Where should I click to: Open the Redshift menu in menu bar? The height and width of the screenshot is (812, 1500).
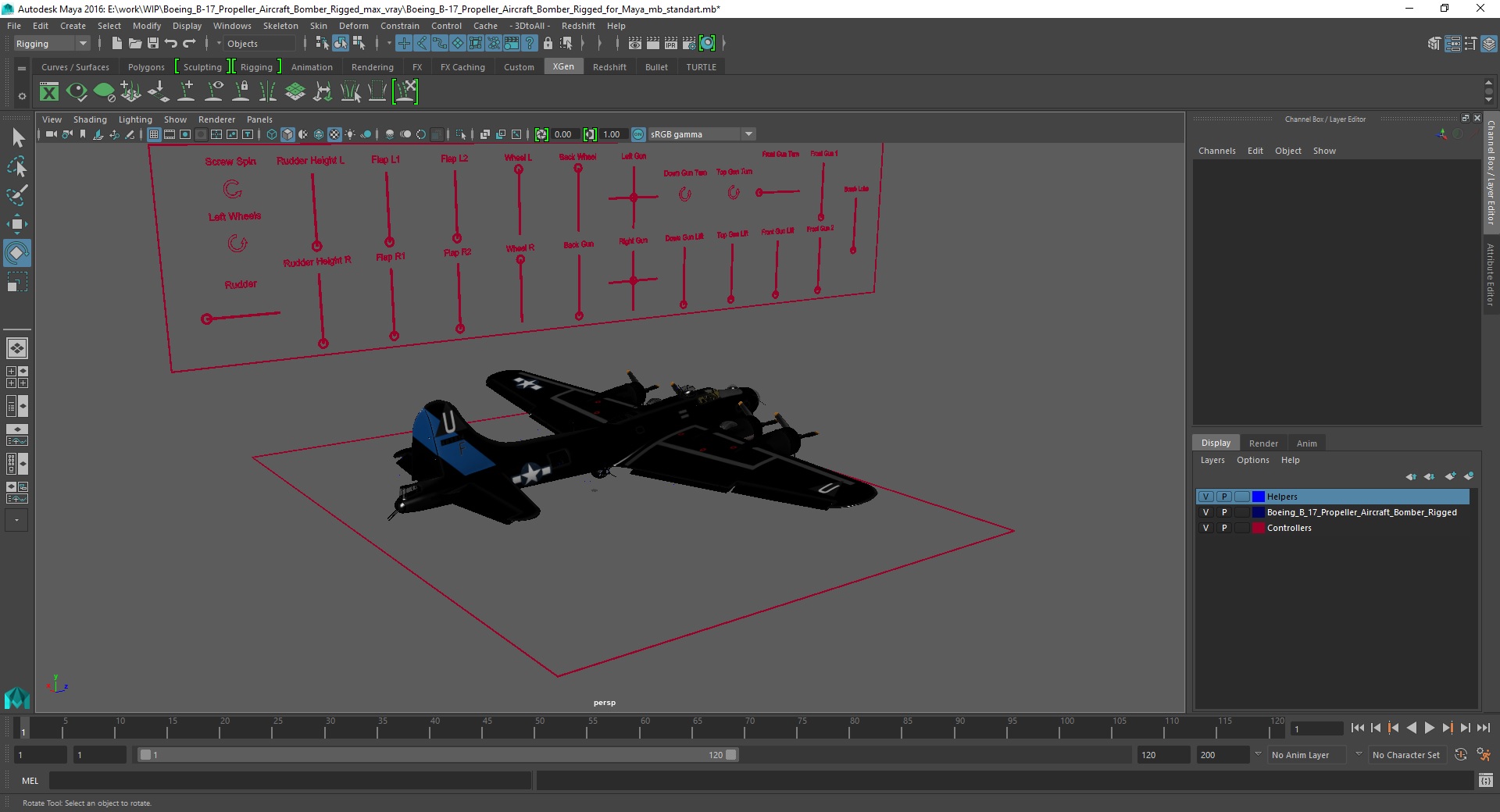(578, 26)
